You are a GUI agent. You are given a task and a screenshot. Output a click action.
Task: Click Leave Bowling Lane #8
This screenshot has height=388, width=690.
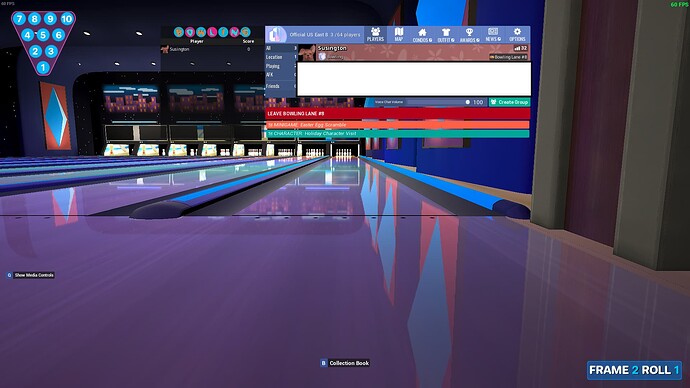(397, 113)
